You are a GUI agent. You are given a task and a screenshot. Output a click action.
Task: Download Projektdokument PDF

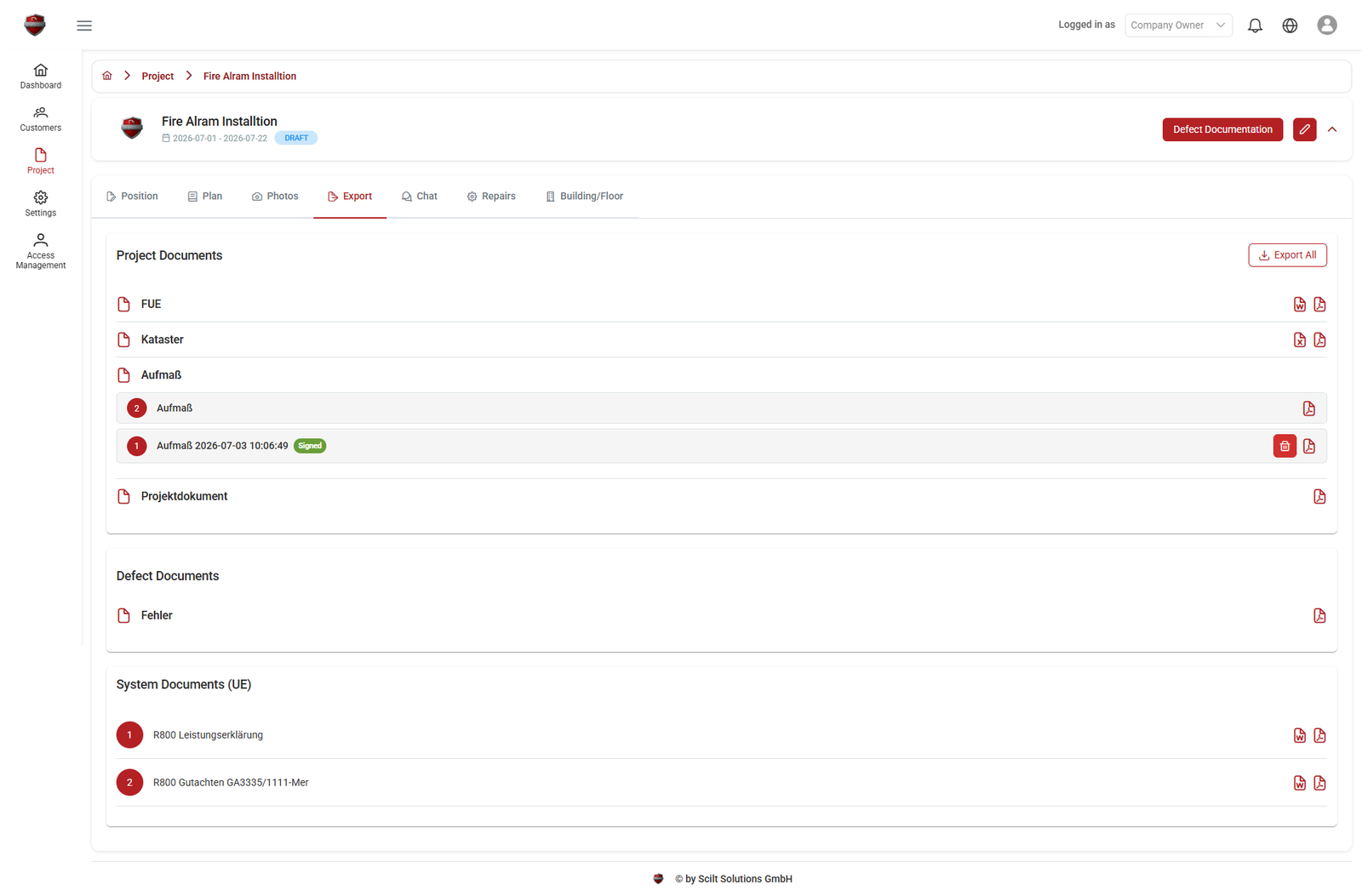[x=1319, y=497]
